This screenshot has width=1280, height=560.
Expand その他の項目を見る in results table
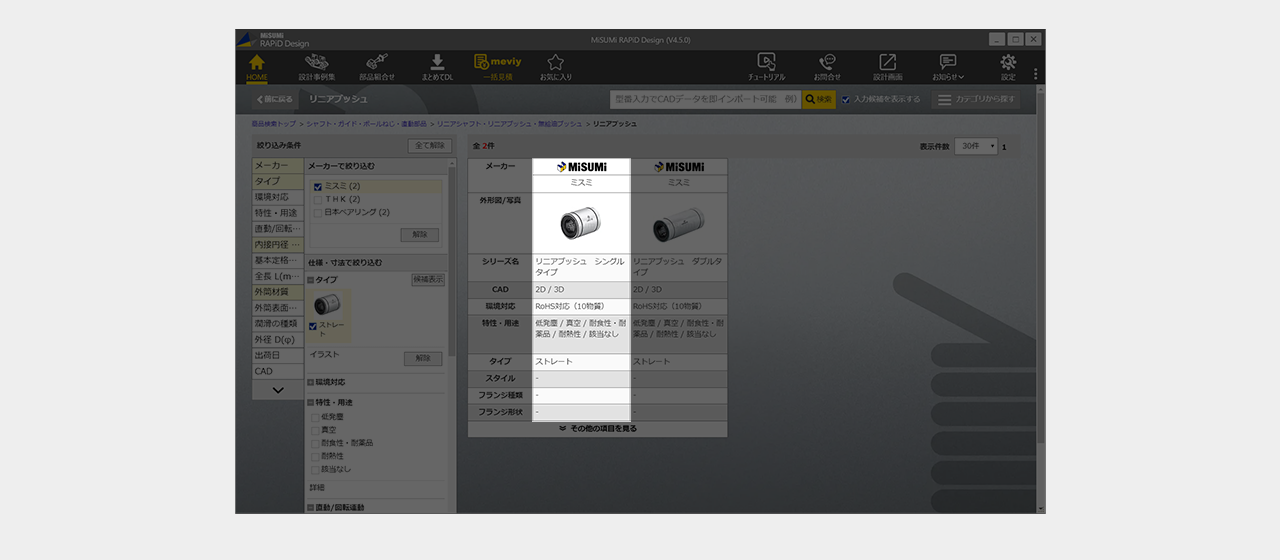point(598,428)
